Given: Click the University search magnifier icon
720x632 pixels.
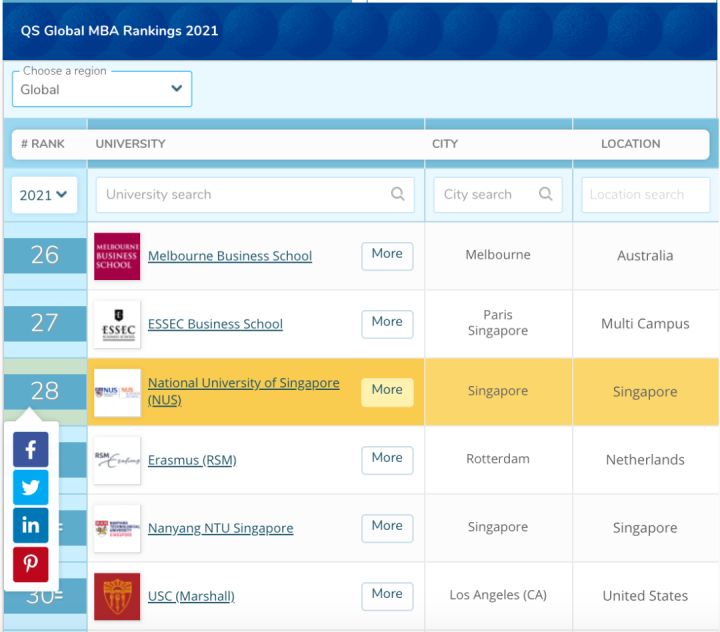Looking at the screenshot, I should (398, 194).
